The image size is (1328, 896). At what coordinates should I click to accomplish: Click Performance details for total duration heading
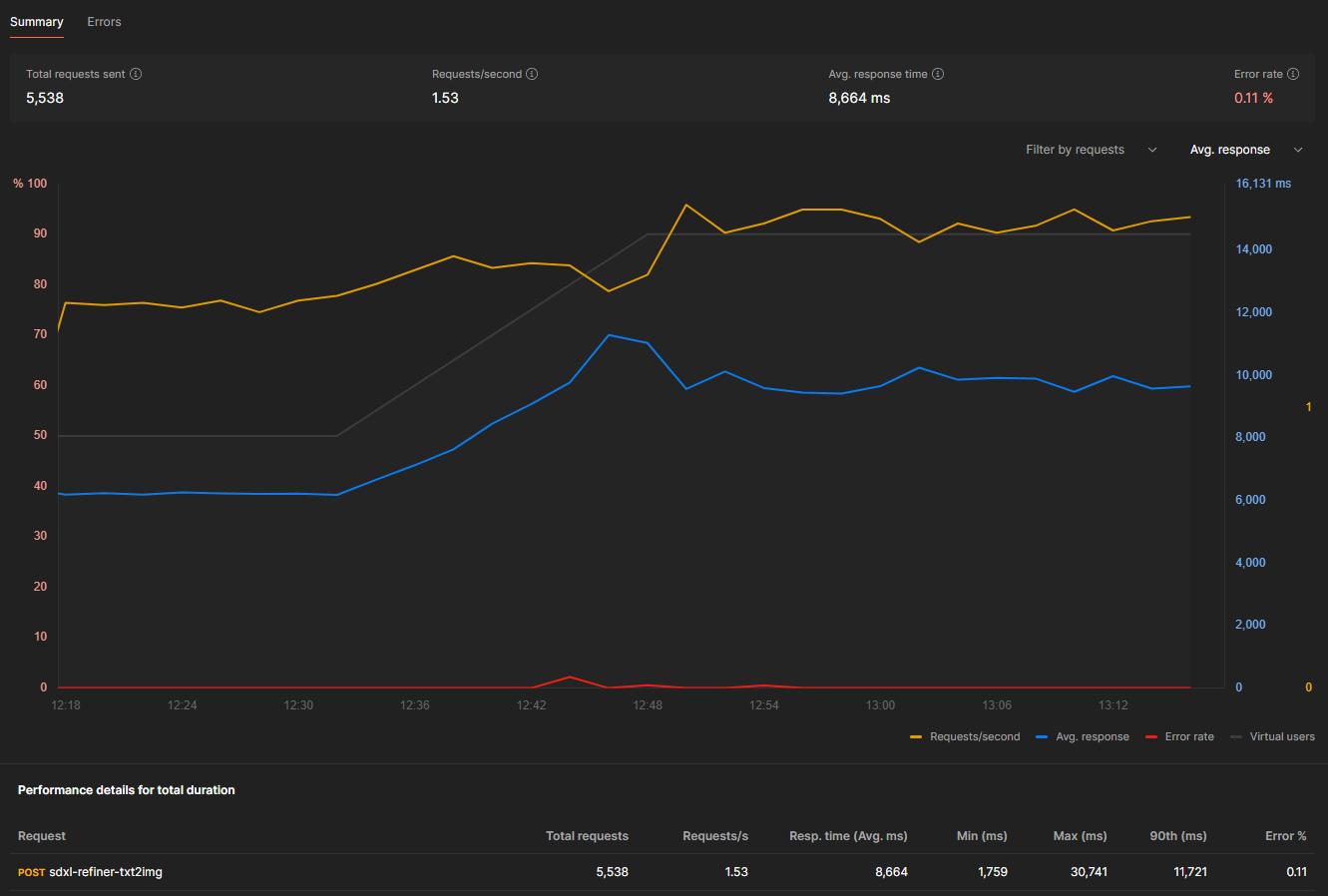[127, 790]
